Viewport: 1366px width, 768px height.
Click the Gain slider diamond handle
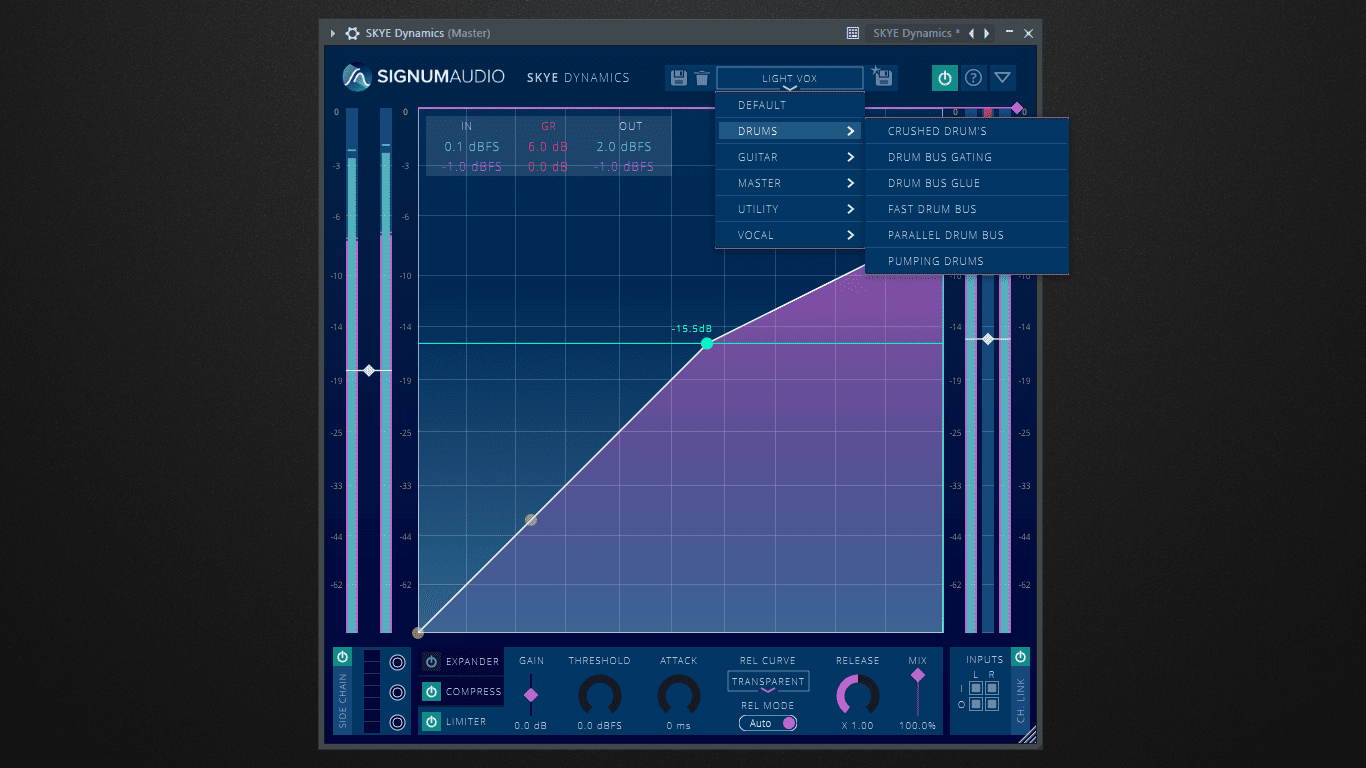(x=531, y=695)
